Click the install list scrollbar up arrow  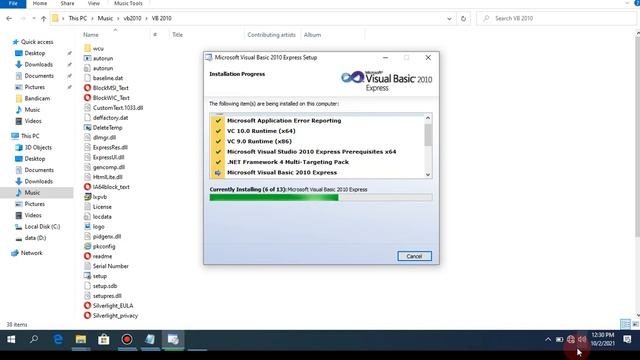428,118
